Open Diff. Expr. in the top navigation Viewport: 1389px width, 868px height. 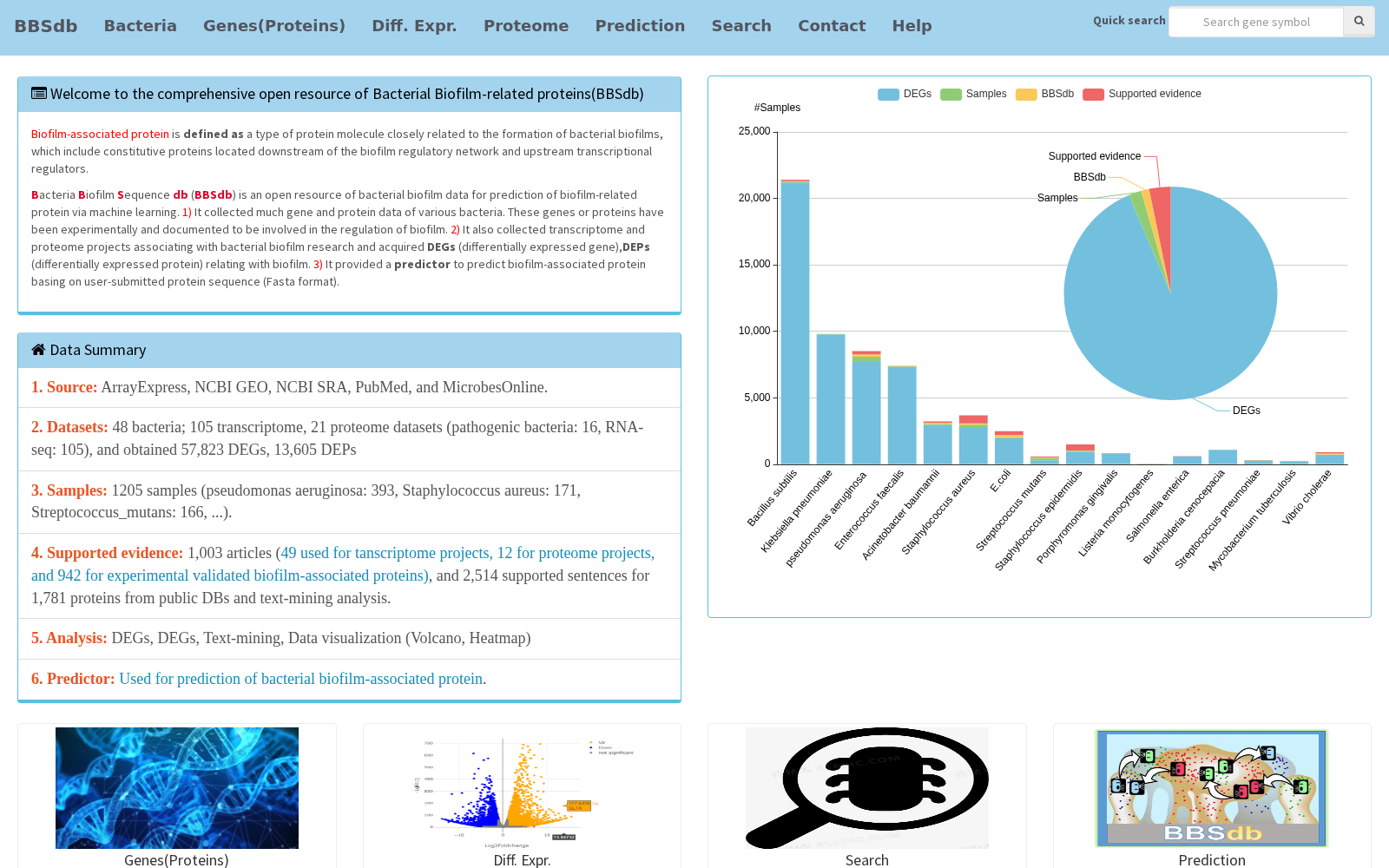[414, 26]
